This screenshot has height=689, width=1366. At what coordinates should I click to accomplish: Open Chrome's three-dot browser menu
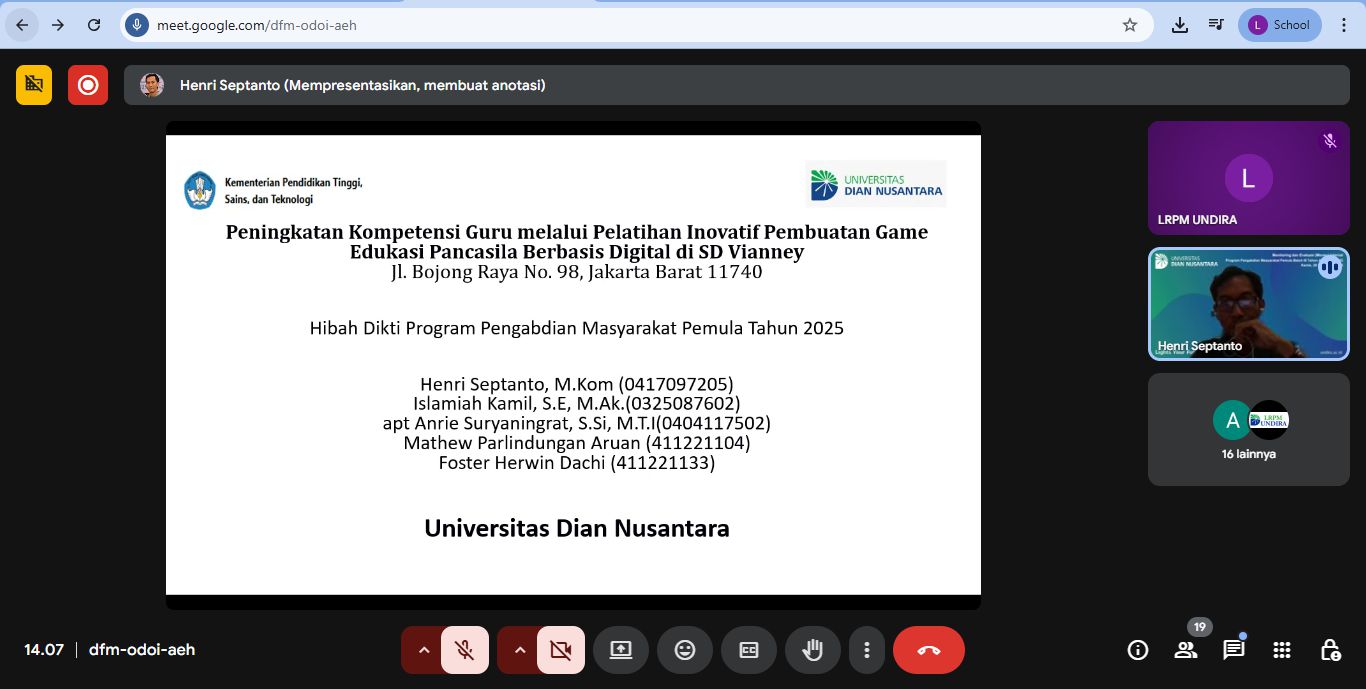[1344, 25]
